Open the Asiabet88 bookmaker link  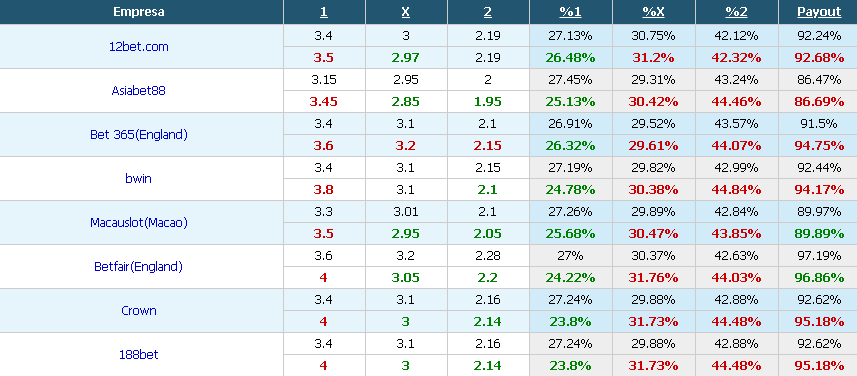(x=138, y=91)
